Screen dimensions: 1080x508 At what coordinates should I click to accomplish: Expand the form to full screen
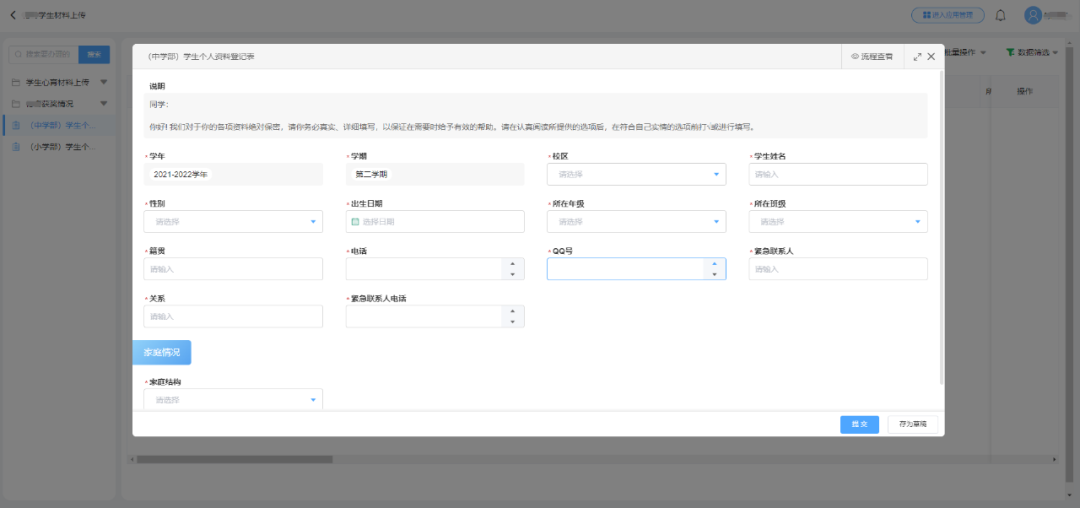(917, 57)
